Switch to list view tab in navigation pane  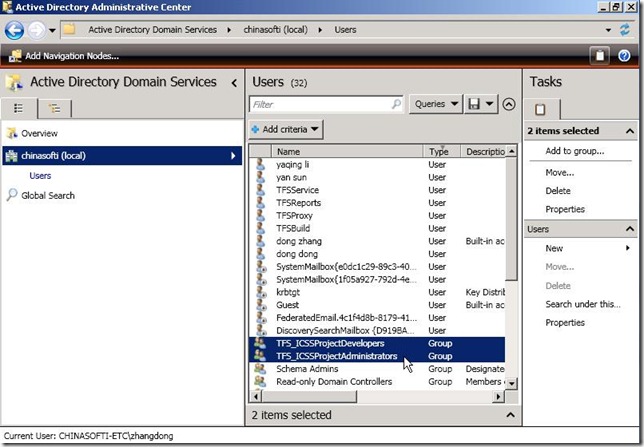point(19,108)
